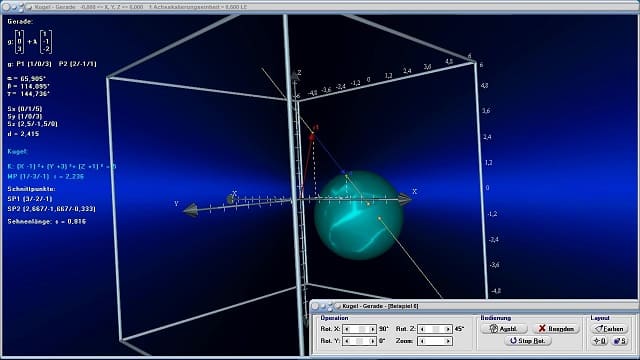
Task: Stop the rotation with Stop Rot.
Action: coord(528,341)
